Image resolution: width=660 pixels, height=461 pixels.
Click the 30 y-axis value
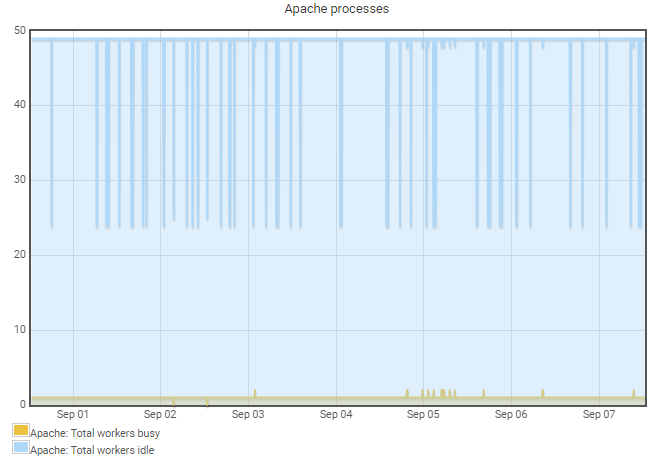20,180
